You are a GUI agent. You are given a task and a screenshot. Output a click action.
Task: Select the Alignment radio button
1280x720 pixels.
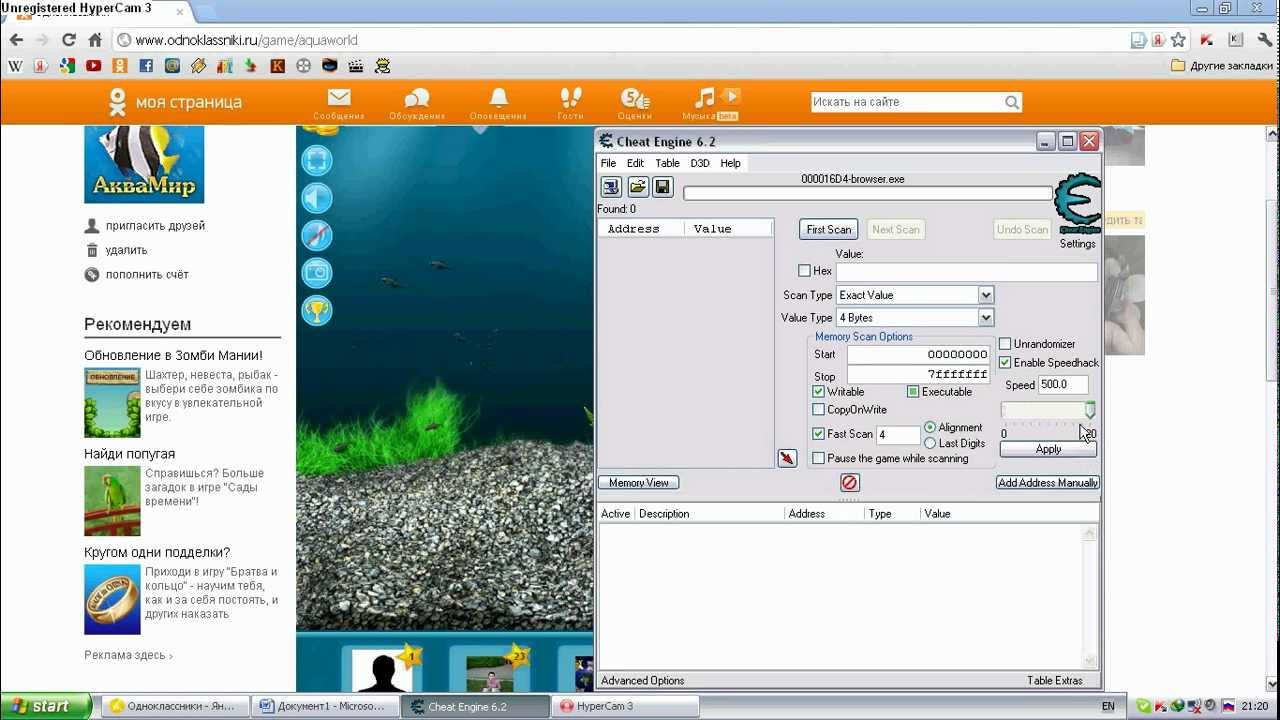(930, 428)
